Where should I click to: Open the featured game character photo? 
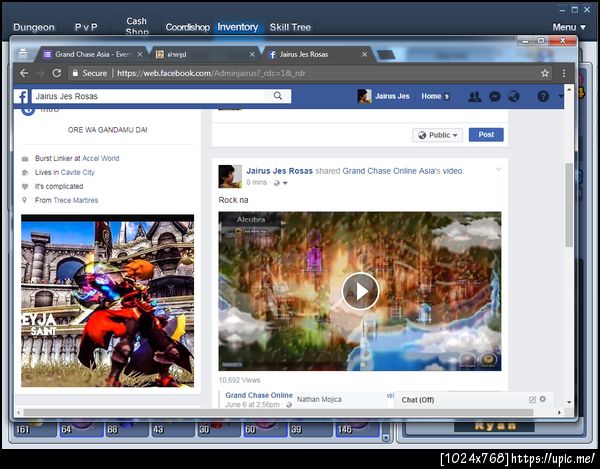pyautogui.click(x=108, y=301)
